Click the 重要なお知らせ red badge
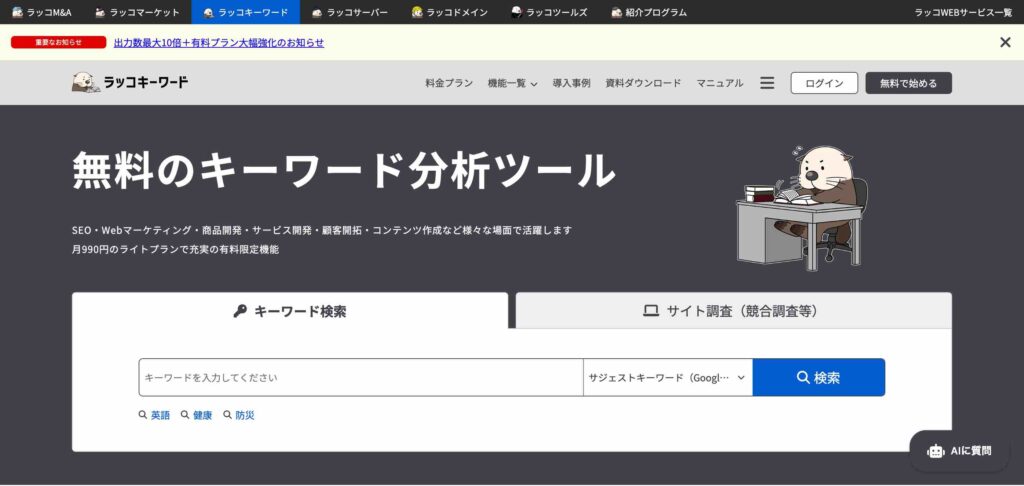The height and width of the screenshot is (486, 1024). (x=58, y=42)
